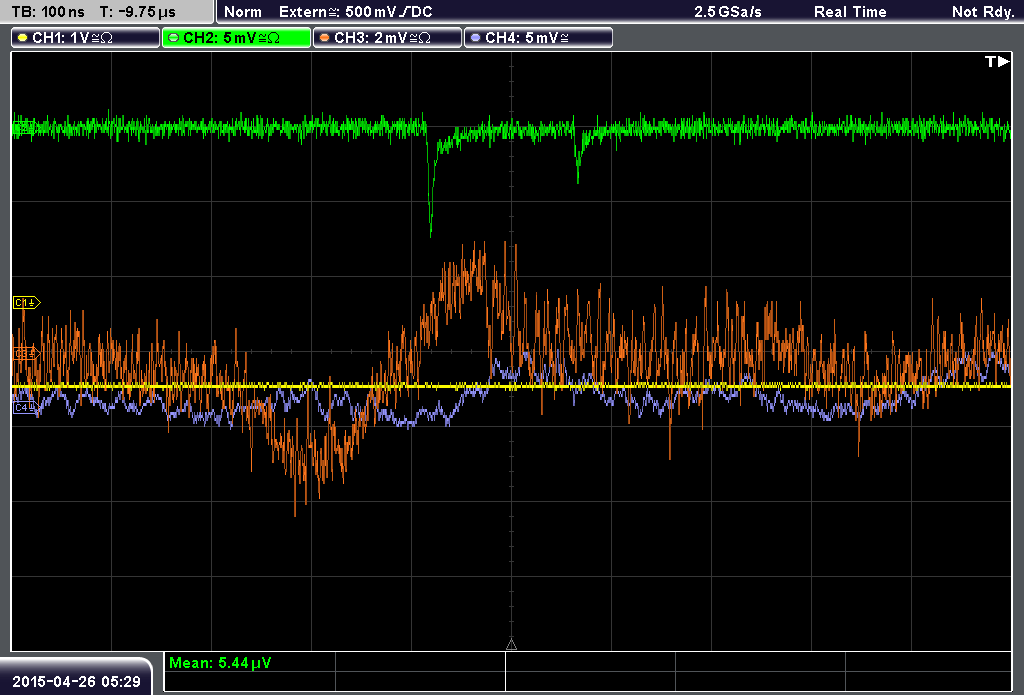Image resolution: width=1024 pixels, height=695 pixels.
Task: Click the orange C3 ground level marker
Action: 26,353
